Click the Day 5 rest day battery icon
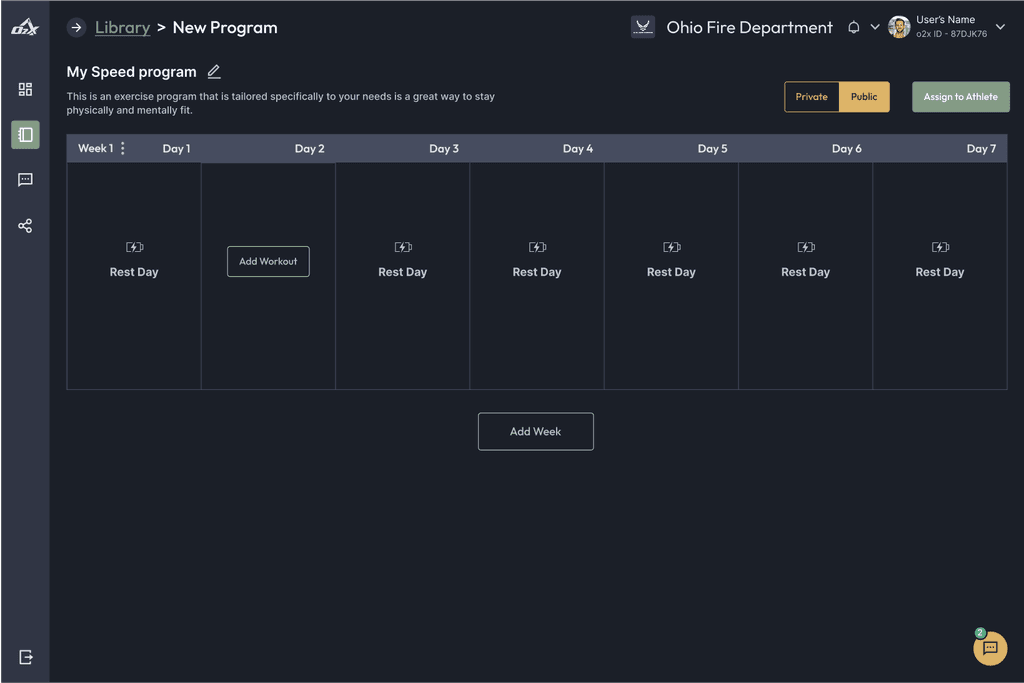1024x683 pixels. pos(672,247)
